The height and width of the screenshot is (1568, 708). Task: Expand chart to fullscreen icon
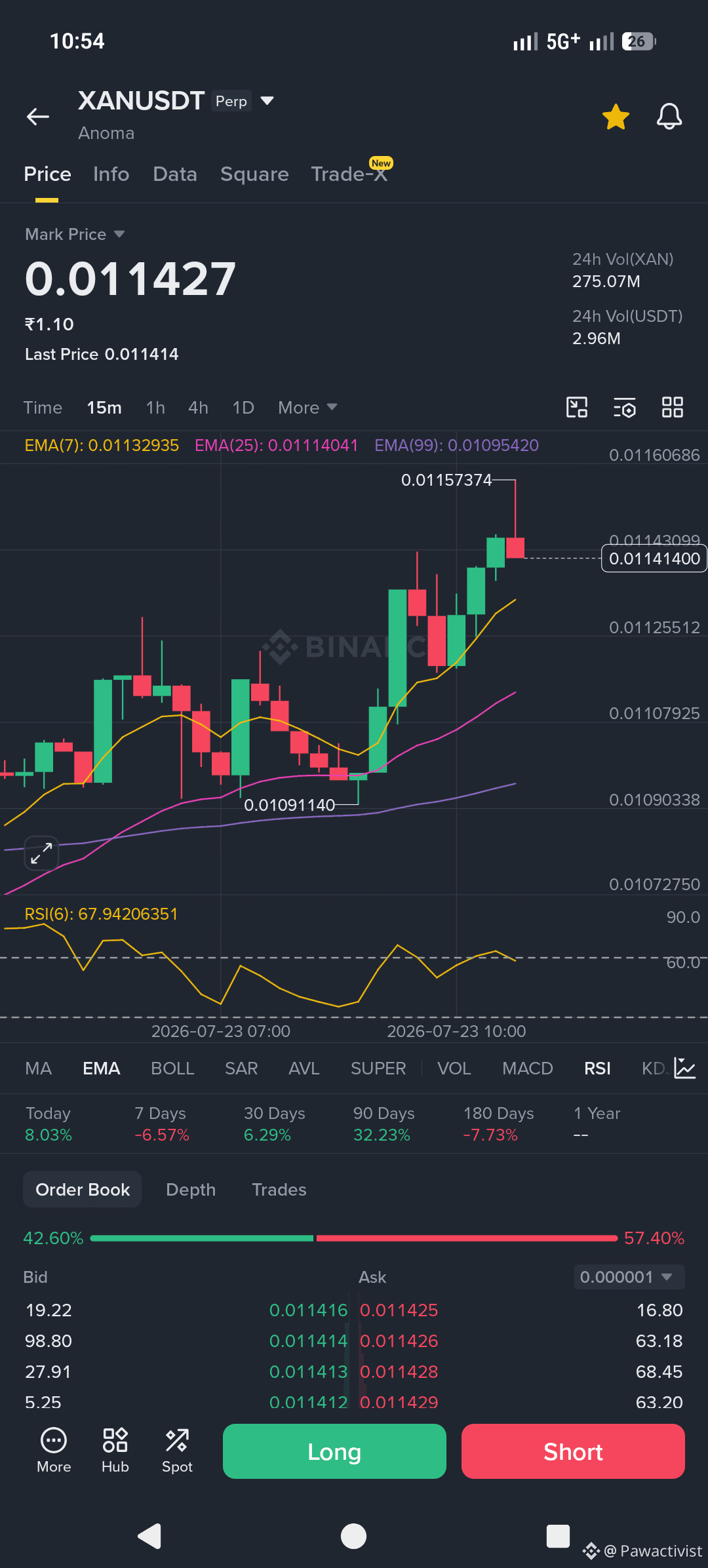[x=41, y=853]
